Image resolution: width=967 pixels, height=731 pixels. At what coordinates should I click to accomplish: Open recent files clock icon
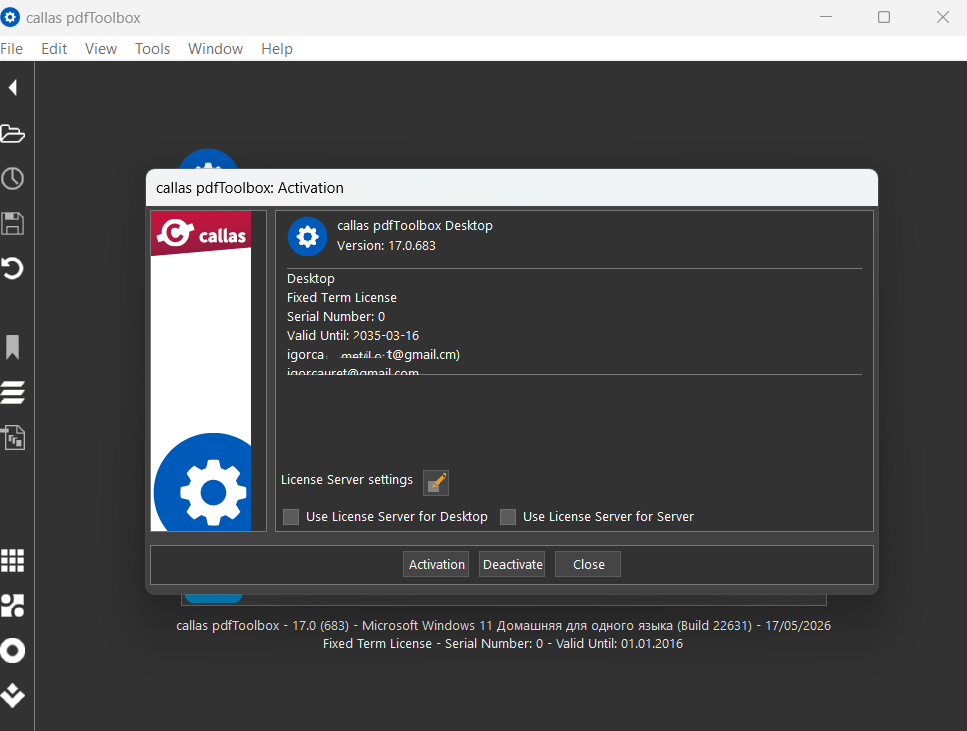click(x=12, y=178)
